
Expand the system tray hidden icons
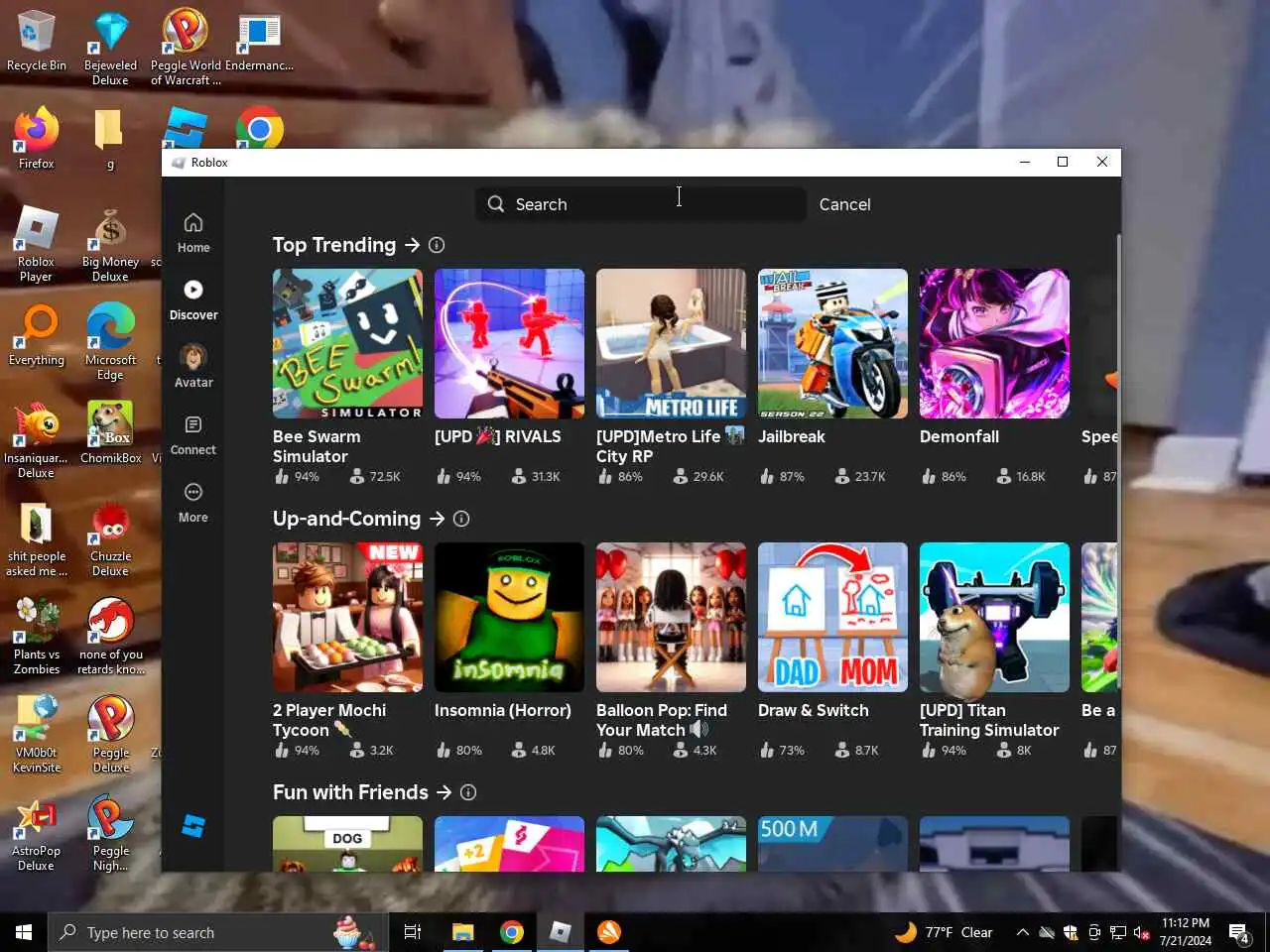pos(1022,932)
